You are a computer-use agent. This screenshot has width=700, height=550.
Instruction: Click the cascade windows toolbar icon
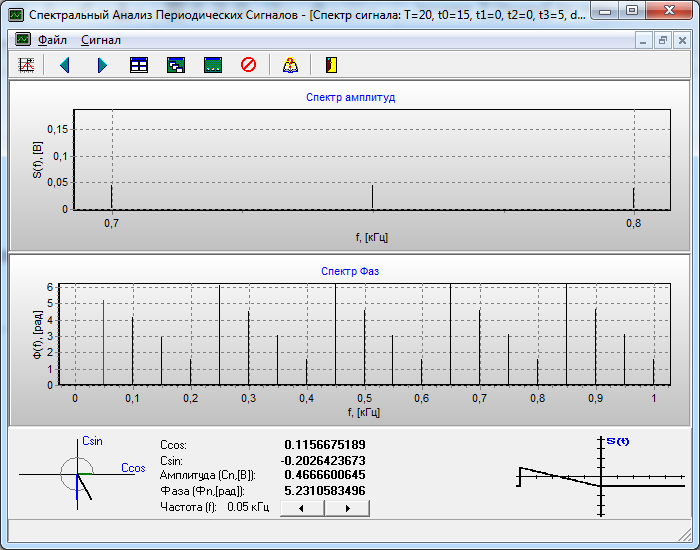pyautogui.click(x=176, y=65)
